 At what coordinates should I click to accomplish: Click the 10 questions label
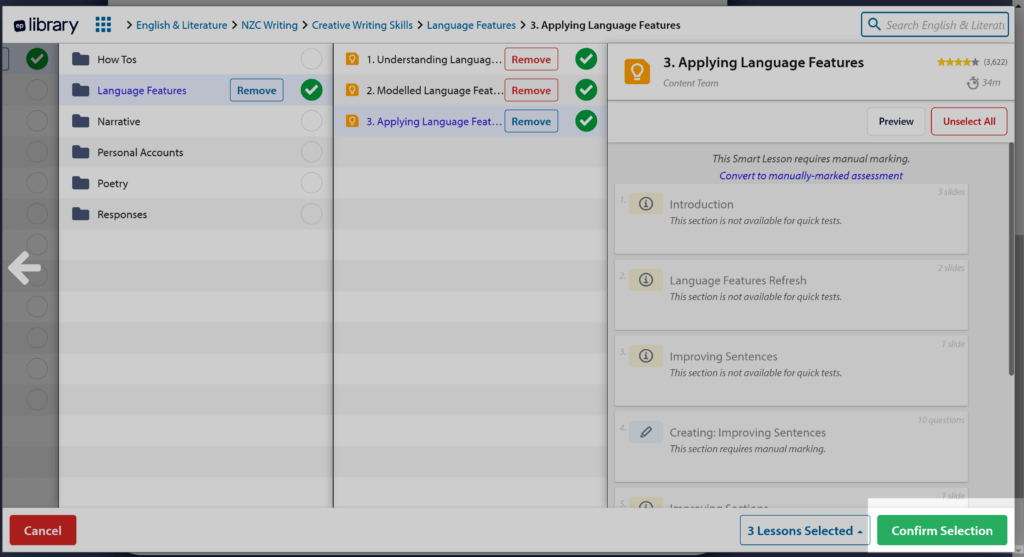click(x=940, y=420)
